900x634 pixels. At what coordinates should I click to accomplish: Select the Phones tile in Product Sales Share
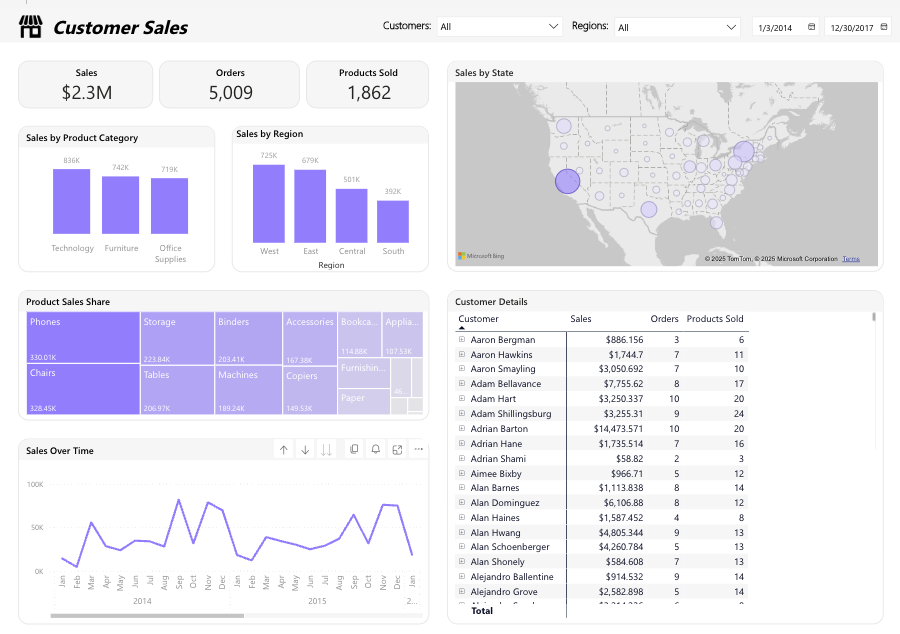point(82,337)
